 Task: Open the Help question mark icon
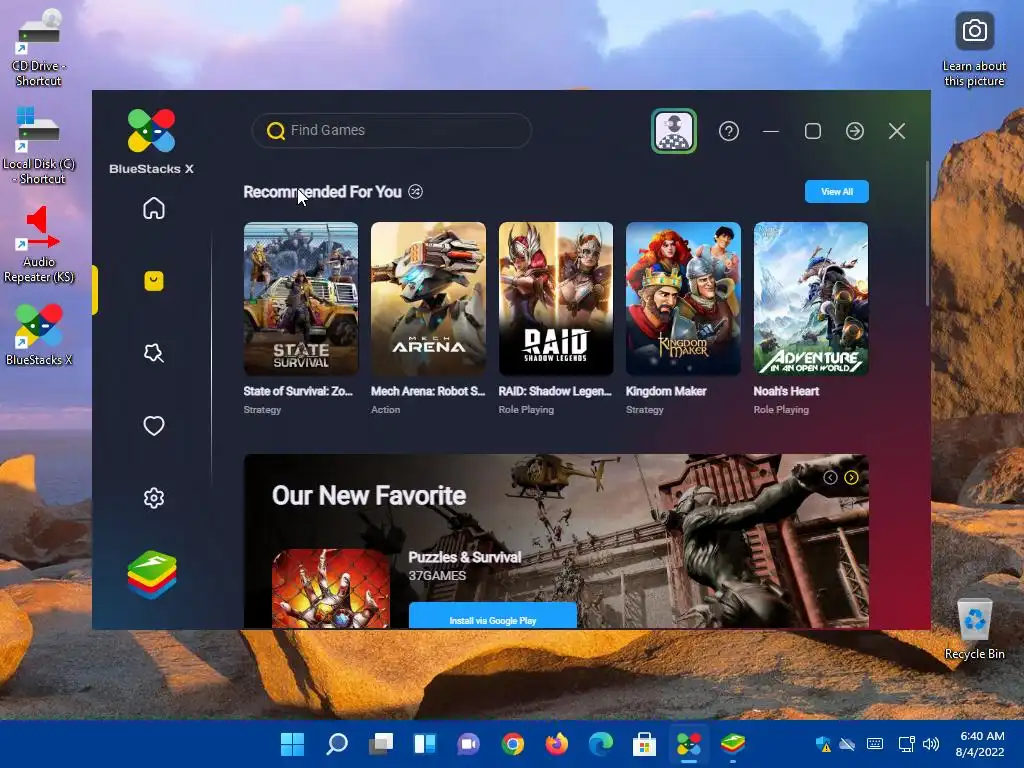click(729, 131)
